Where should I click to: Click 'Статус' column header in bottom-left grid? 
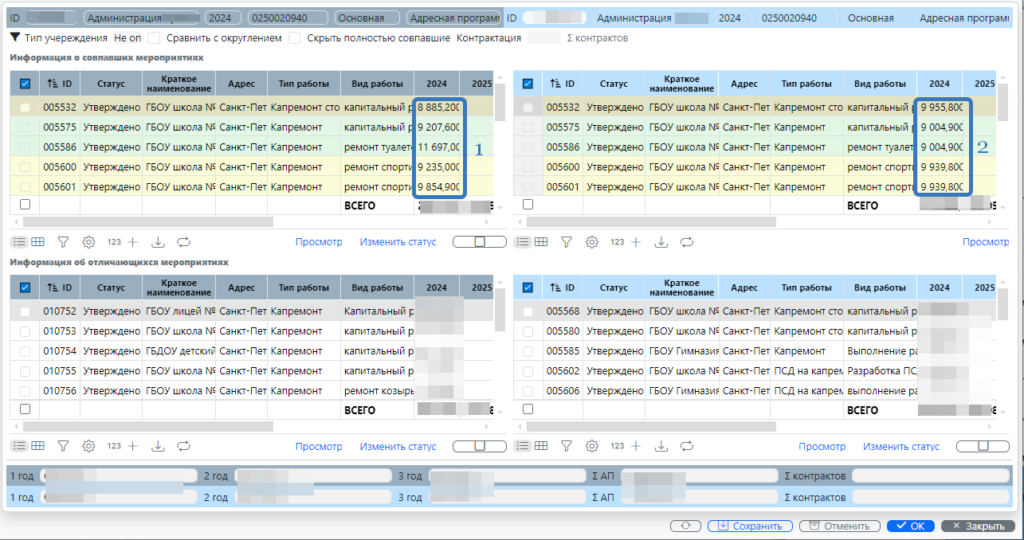tap(111, 288)
